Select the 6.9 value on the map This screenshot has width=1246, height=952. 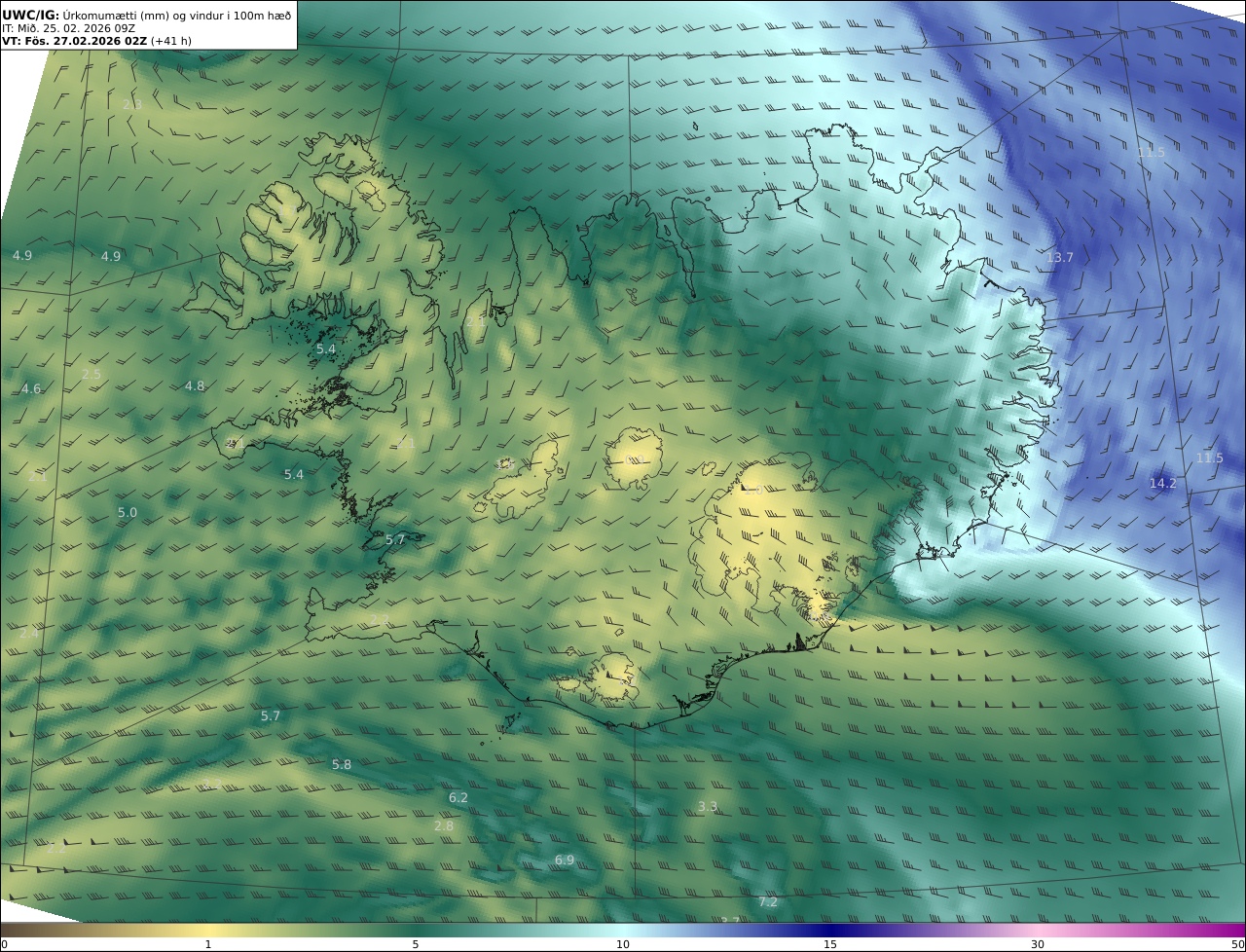(x=565, y=860)
